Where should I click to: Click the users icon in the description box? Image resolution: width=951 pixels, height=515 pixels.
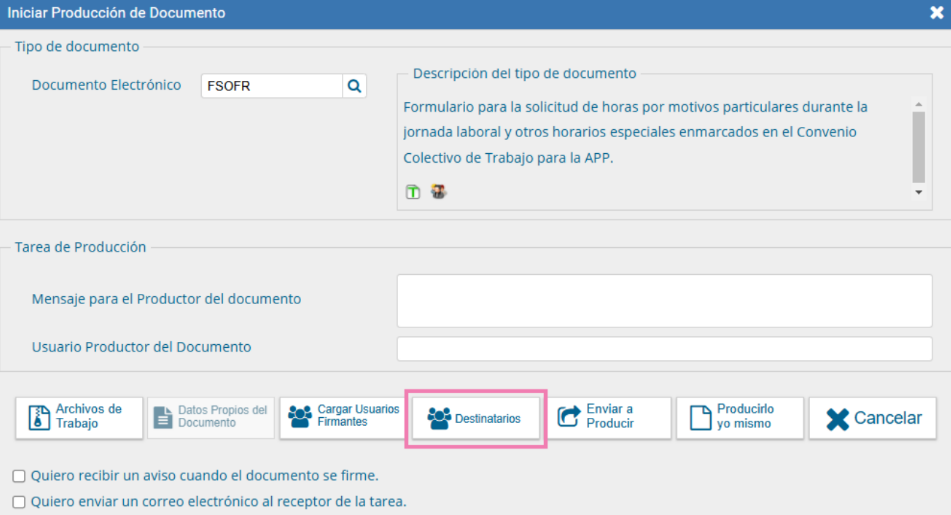[x=438, y=191]
